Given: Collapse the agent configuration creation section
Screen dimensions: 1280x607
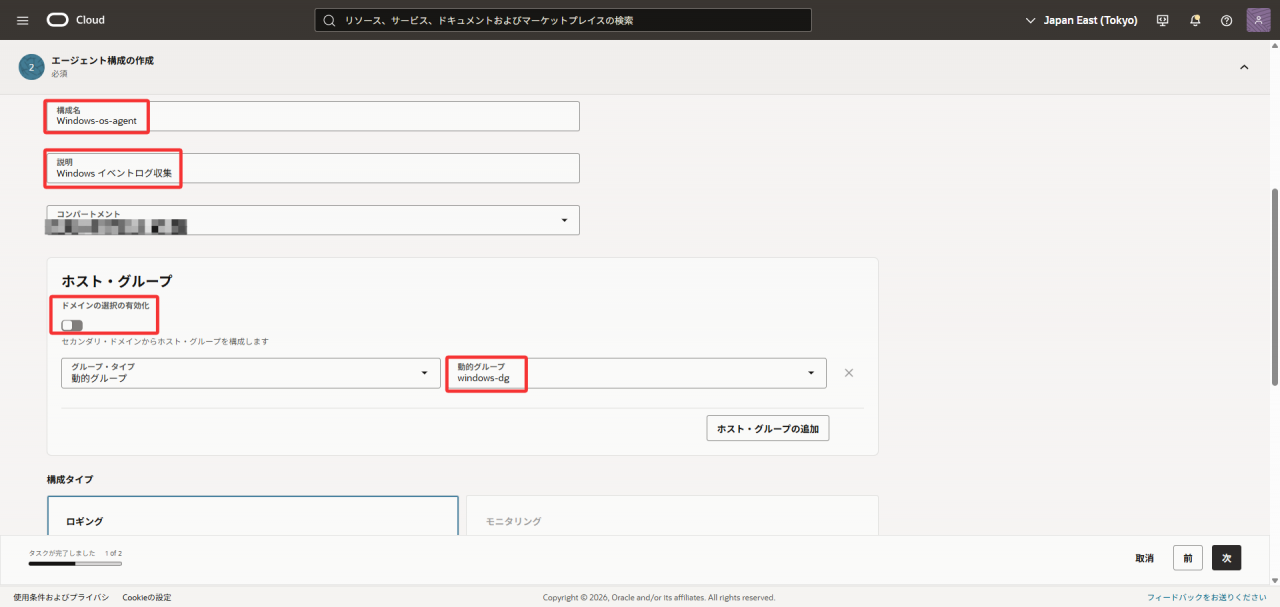Looking at the screenshot, I should [1244, 67].
